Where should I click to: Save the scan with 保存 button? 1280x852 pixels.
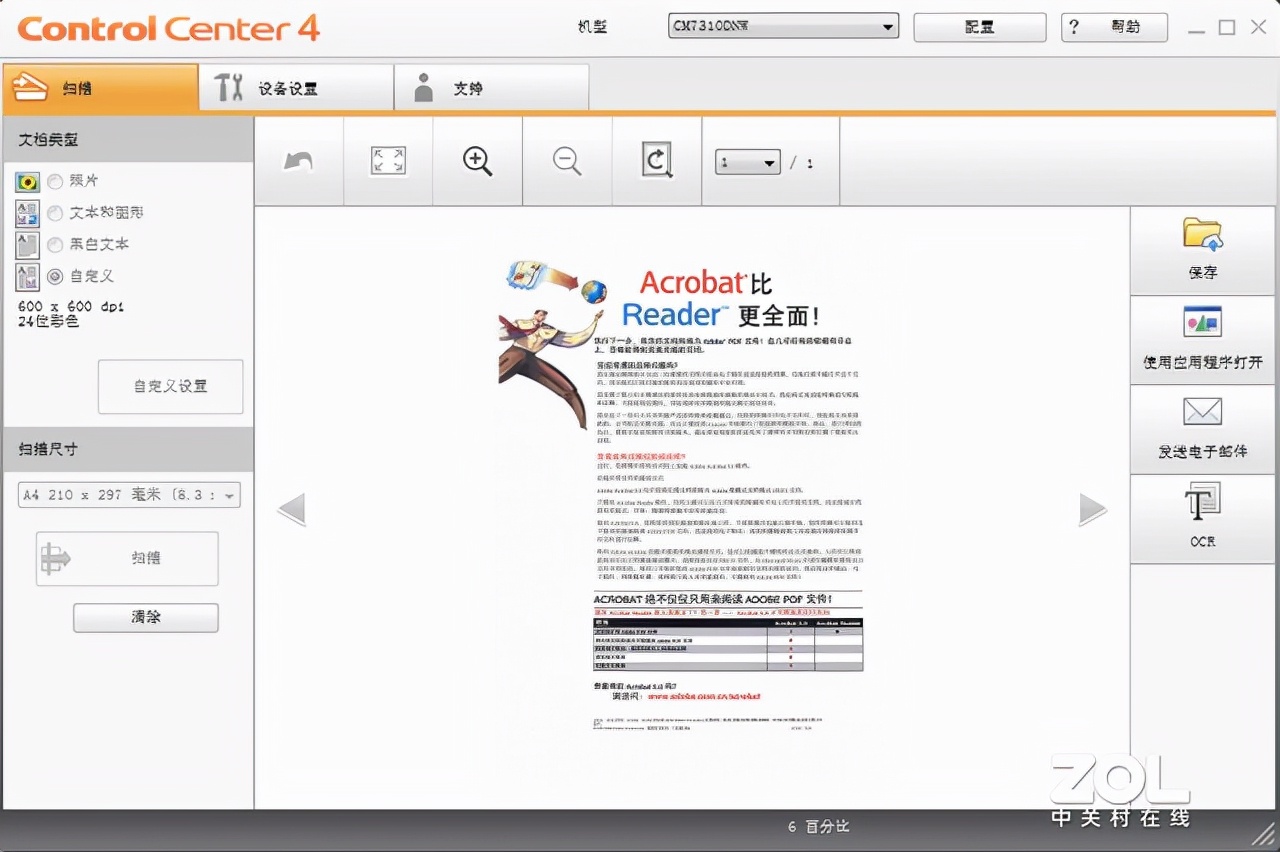pos(1203,251)
